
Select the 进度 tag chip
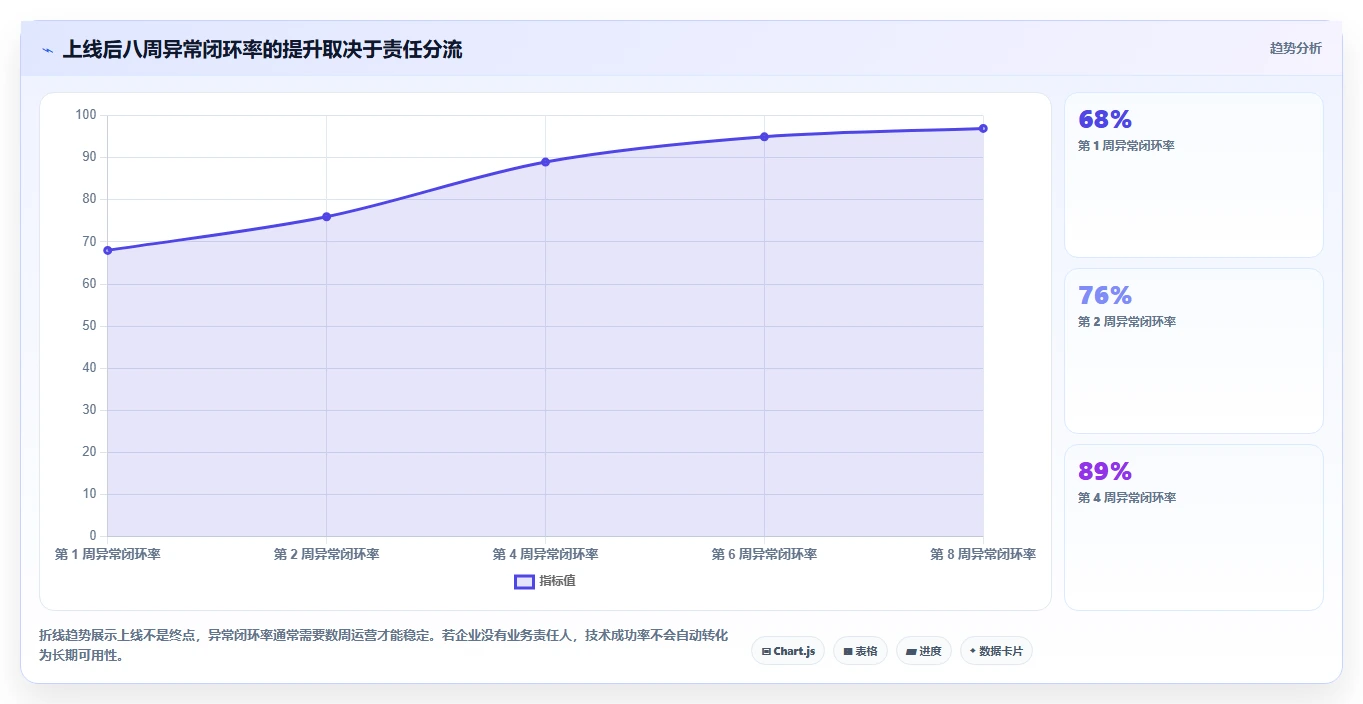924,651
